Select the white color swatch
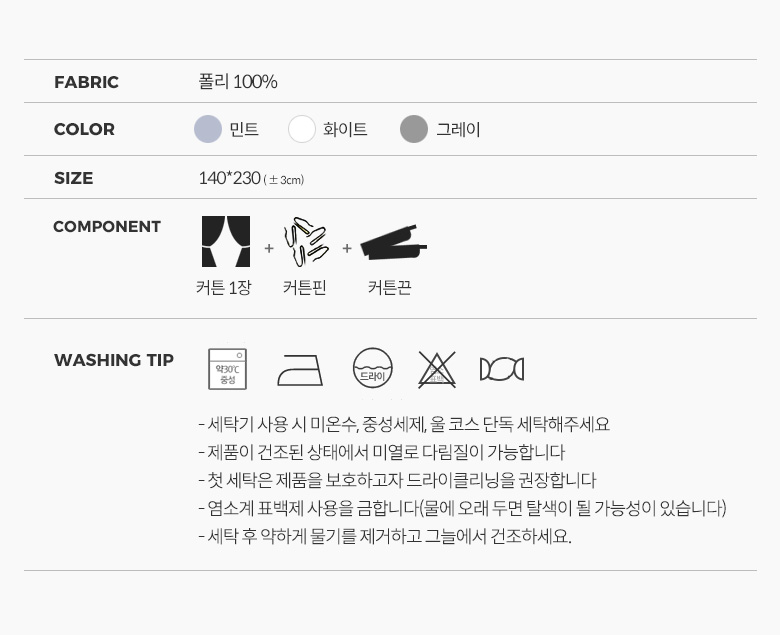 (302, 129)
